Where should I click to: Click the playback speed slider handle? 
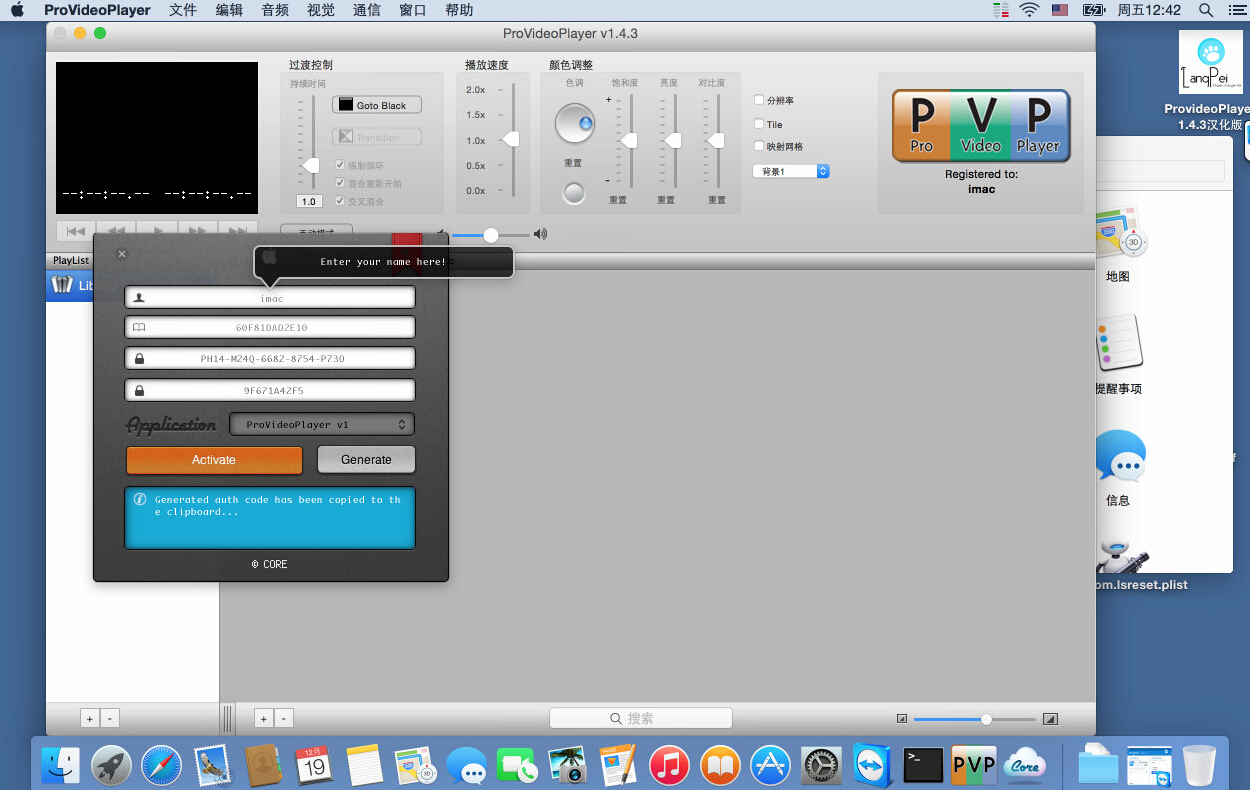click(x=511, y=140)
